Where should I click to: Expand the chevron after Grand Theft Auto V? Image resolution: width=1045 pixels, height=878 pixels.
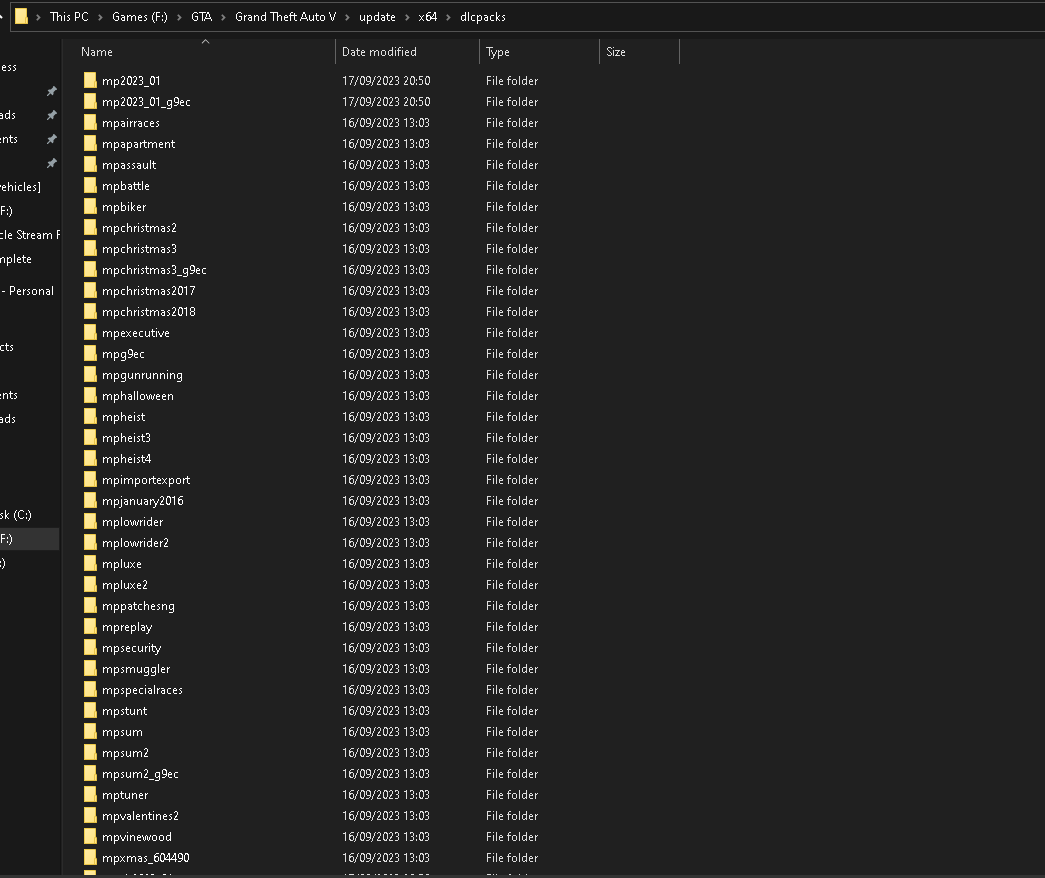tap(347, 17)
